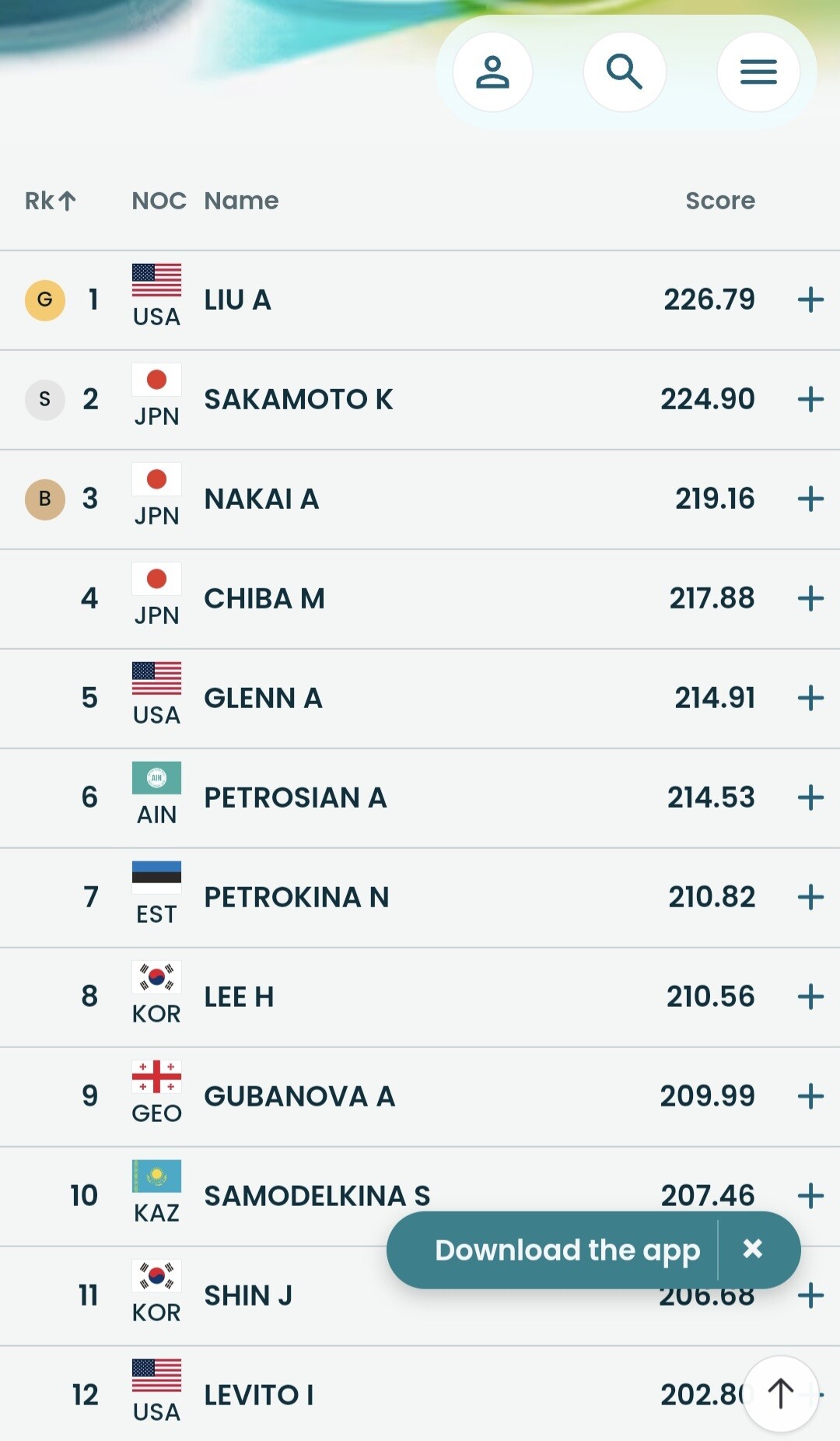
Task: Show PETROSIAN A score details
Action: coord(810,798)
